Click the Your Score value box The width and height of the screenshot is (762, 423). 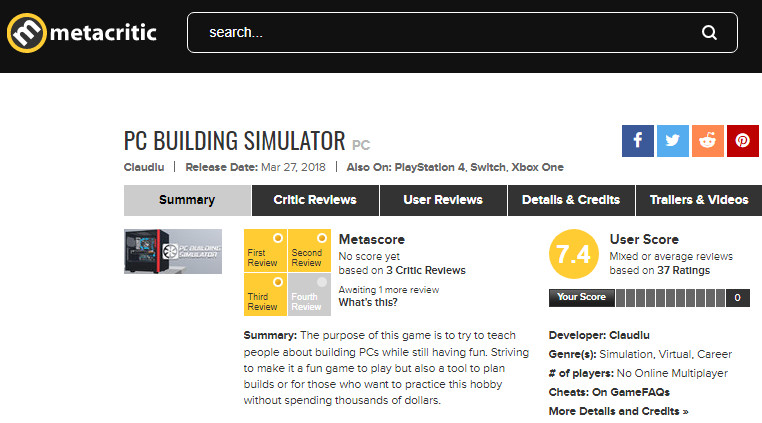click(x=738, y=298)
